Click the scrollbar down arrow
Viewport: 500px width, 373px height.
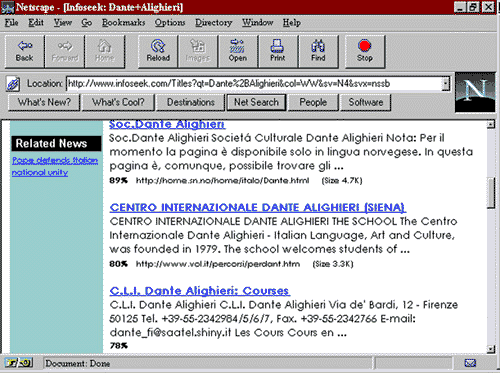point(491,349)
